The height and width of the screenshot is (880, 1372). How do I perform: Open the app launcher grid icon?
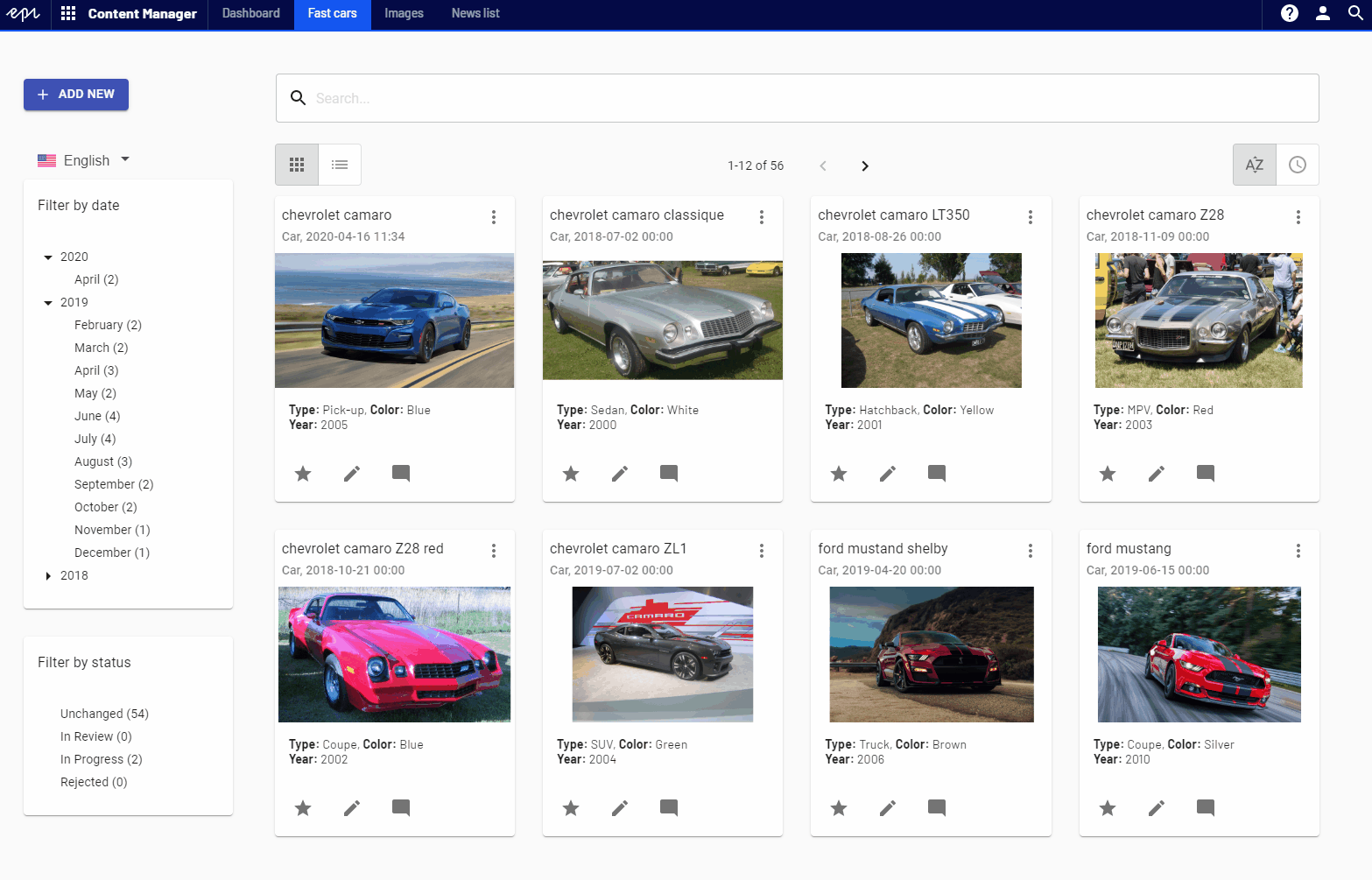point(68,14)
